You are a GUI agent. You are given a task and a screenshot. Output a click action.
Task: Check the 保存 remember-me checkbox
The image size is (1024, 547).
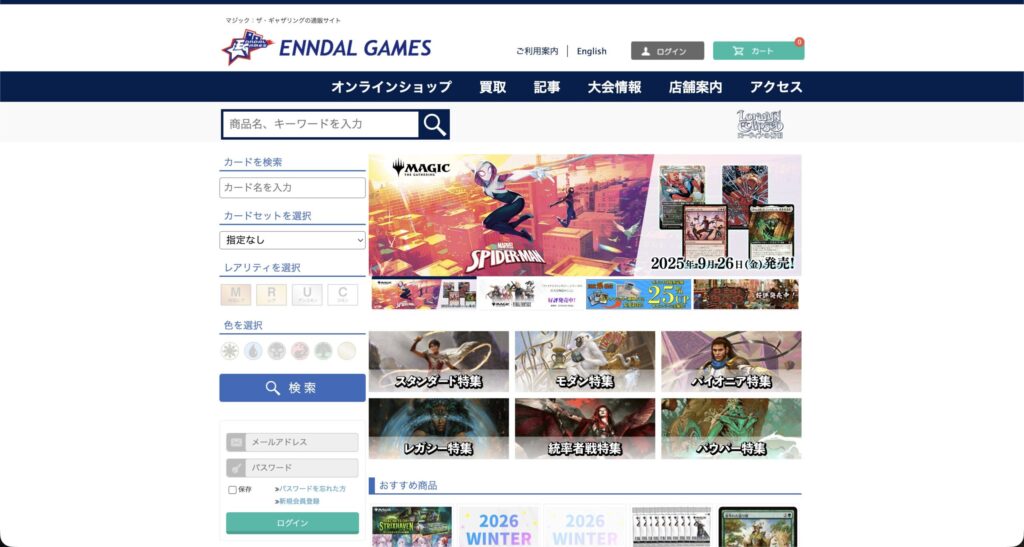(x=233, y=490)
